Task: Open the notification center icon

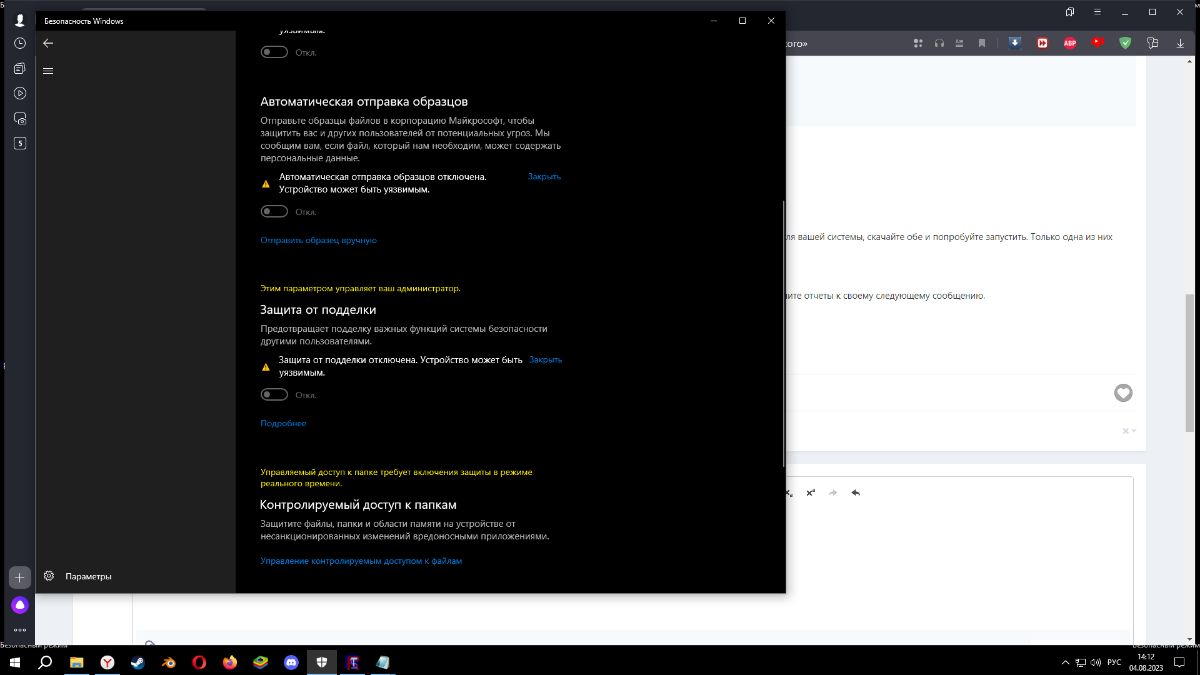Action: pyautogui.click(x=1179, y=662)
